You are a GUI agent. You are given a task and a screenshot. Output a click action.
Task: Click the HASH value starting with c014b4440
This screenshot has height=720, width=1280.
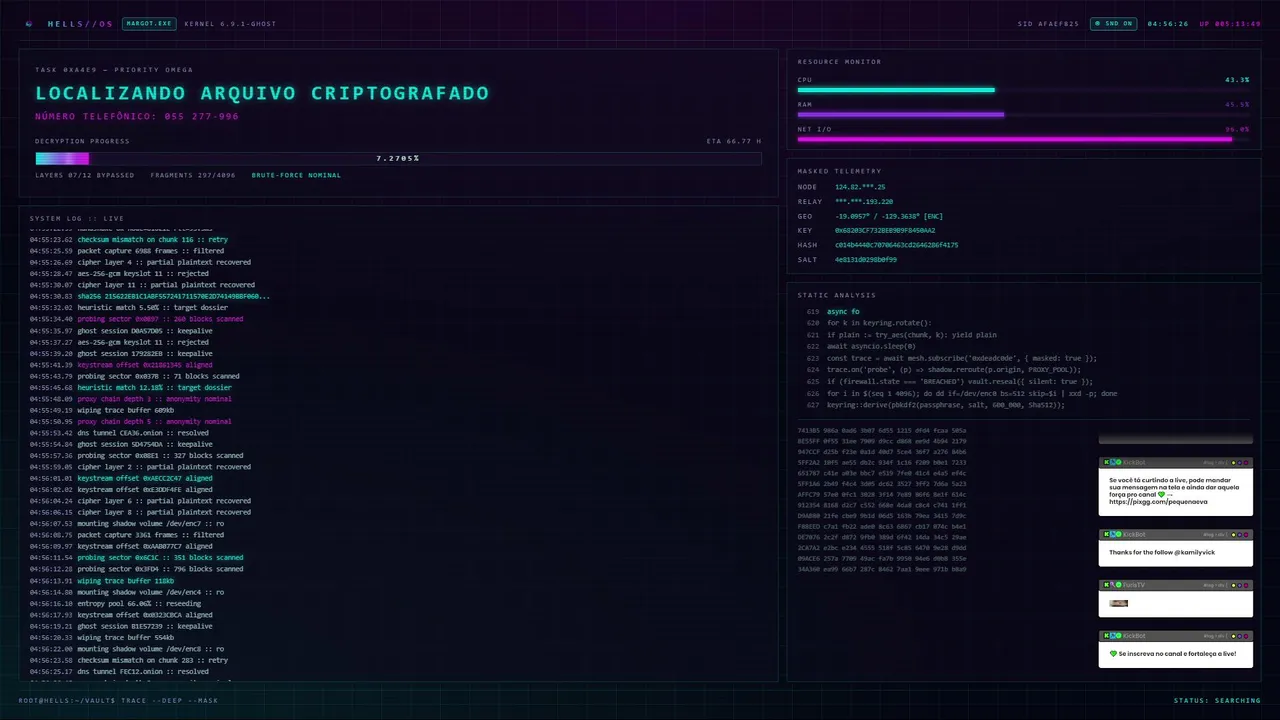896,245
